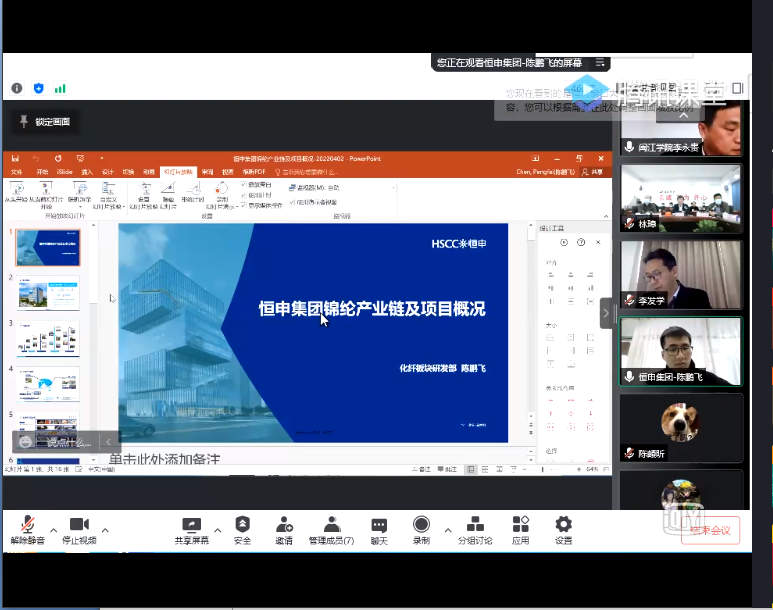The image size is (773, 610).
Task: Click the gallery layout icon at top right
Action: click(x=738, y=88)
